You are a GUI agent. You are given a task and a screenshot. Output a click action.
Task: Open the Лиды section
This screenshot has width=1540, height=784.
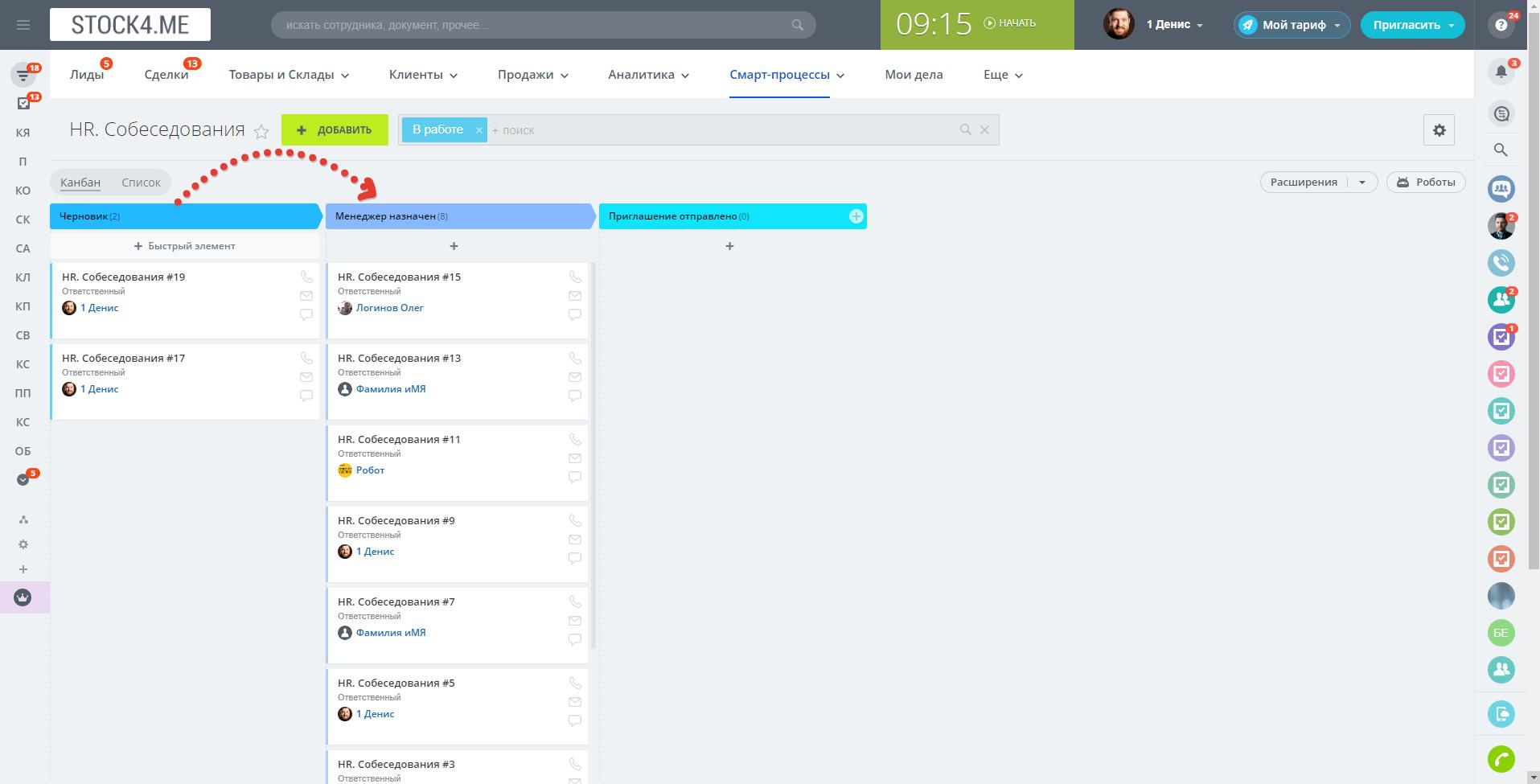coord(87,75)
